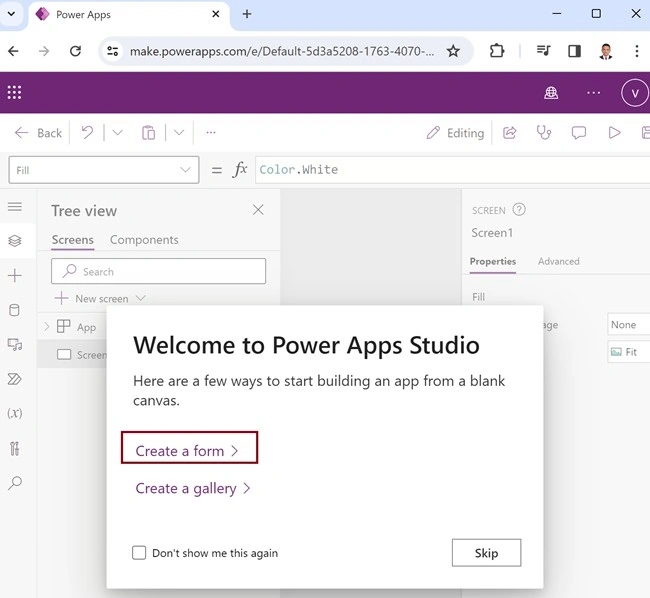The image size is (650, 598).
Task: Click the Paste clipboard icon
Action: click(148, 133)
